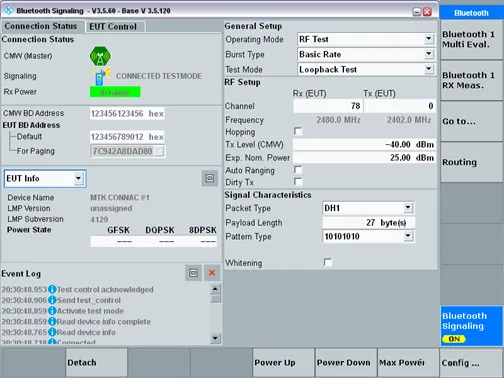504x378 pixels.
Task: Open the For Paging address selector button
Action: coord(159,151)
